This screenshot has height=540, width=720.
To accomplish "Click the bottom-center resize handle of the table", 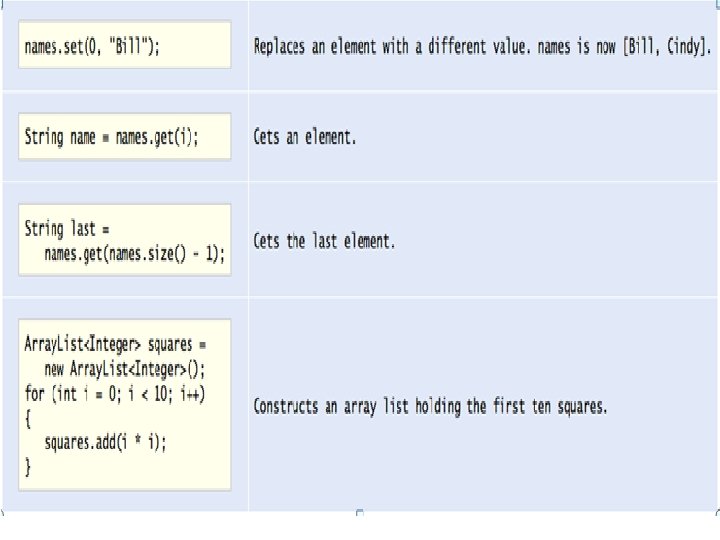I will (x=360, y=513).
